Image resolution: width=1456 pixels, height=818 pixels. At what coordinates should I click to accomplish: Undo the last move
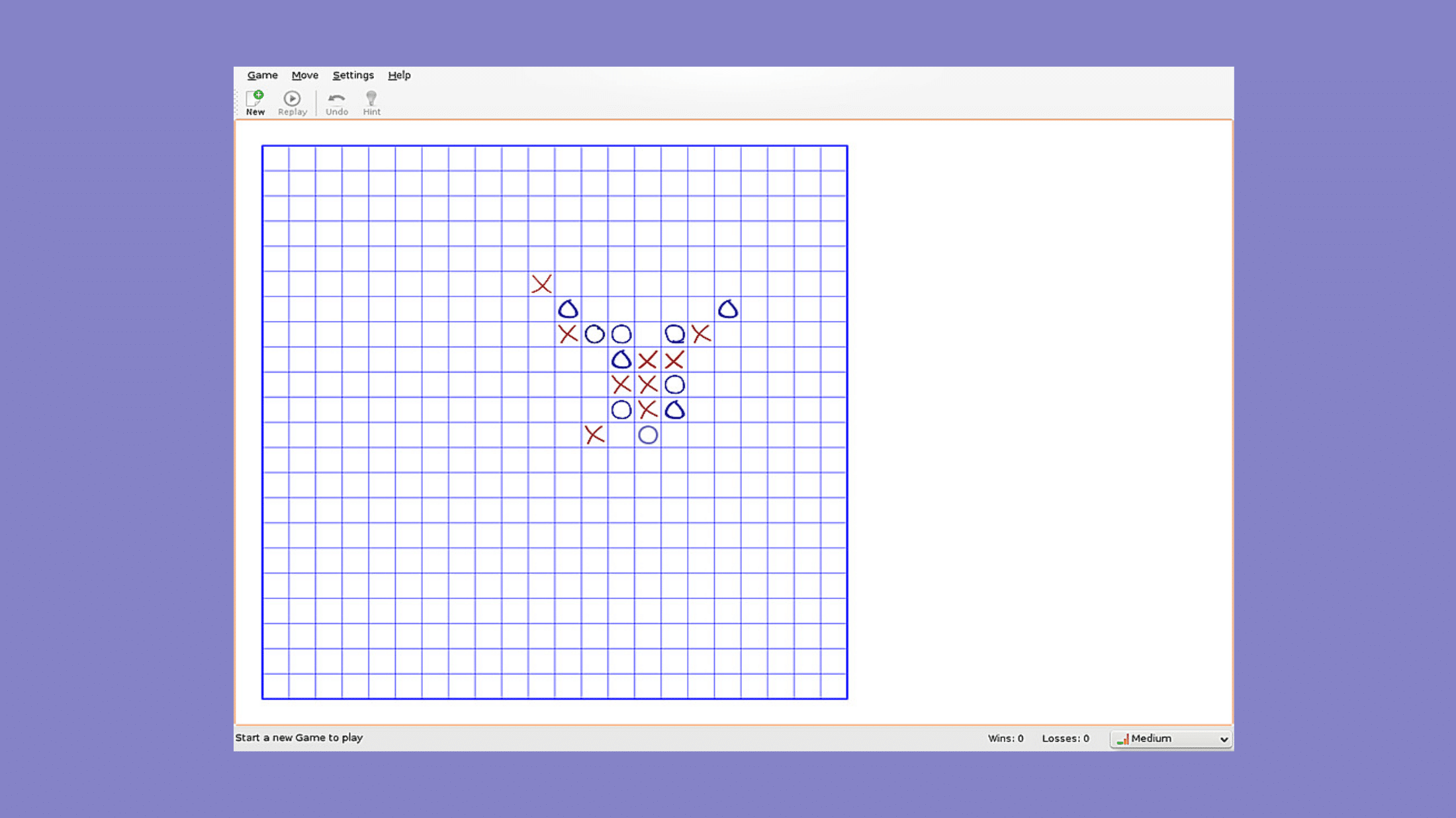tap(336, 103)
